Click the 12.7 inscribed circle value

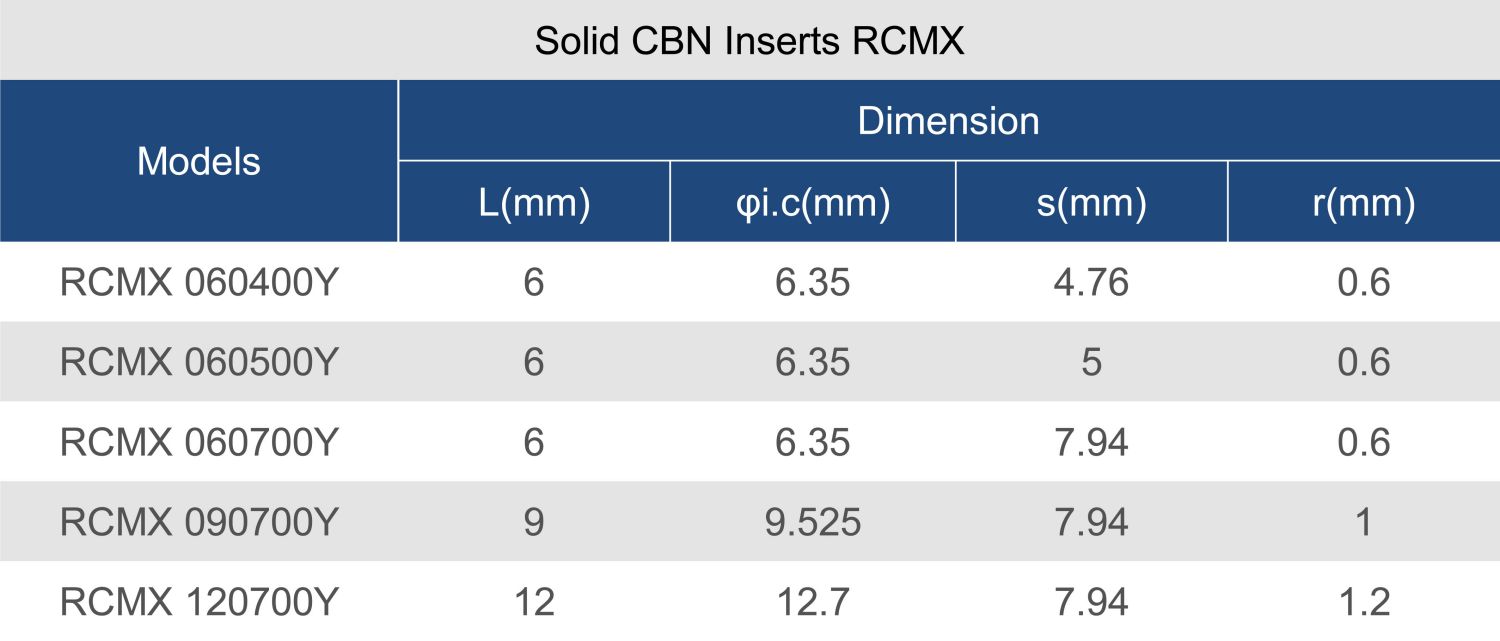[x=812, y=602]
